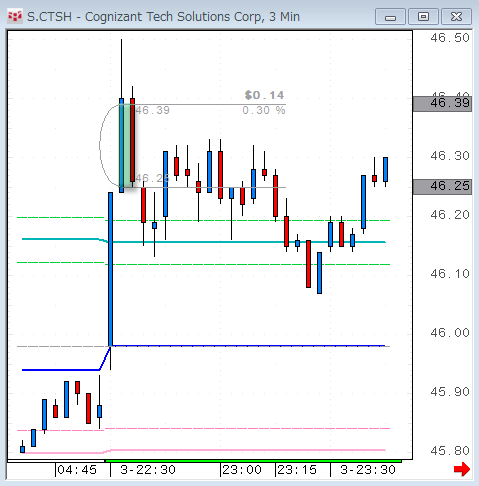Click the 45.80 price axis label
This screenshot has width=479, height=486.
(x=450, y=451)
